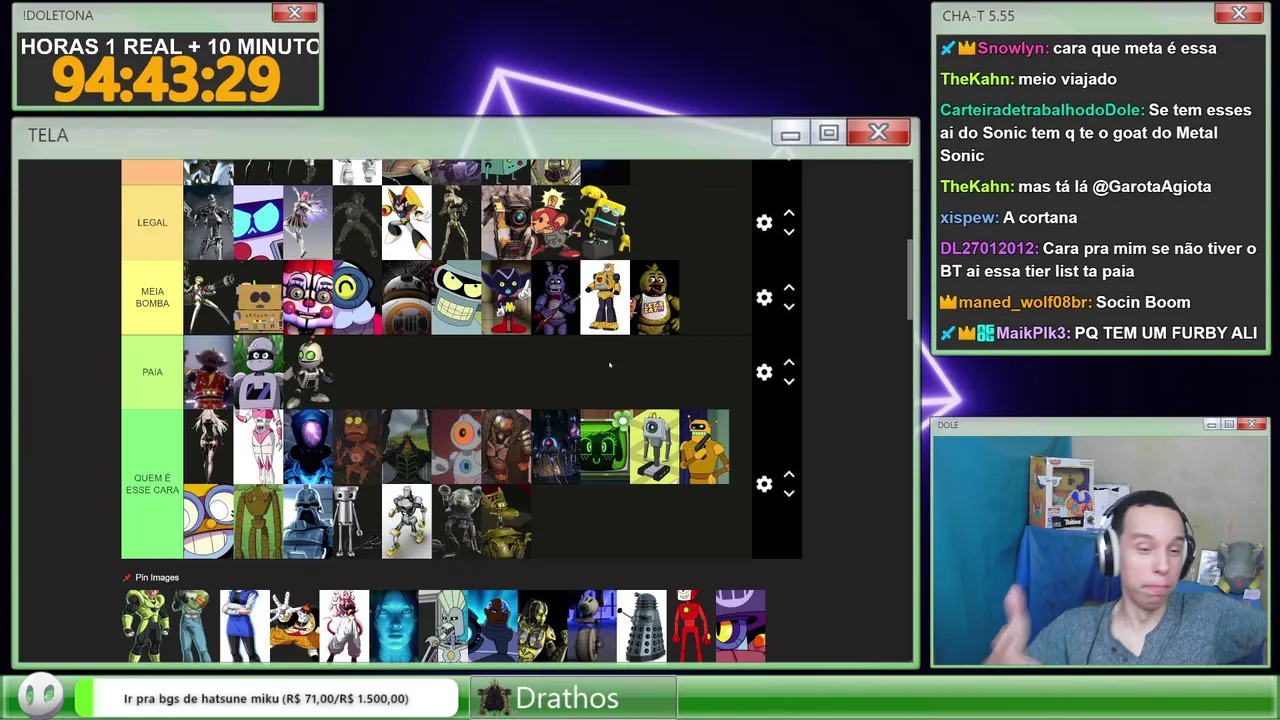The height and width of the screenshot is (720, 1280).
Task: Pick the red monkey image in LEGAL
Action: (x=556, y=222)
